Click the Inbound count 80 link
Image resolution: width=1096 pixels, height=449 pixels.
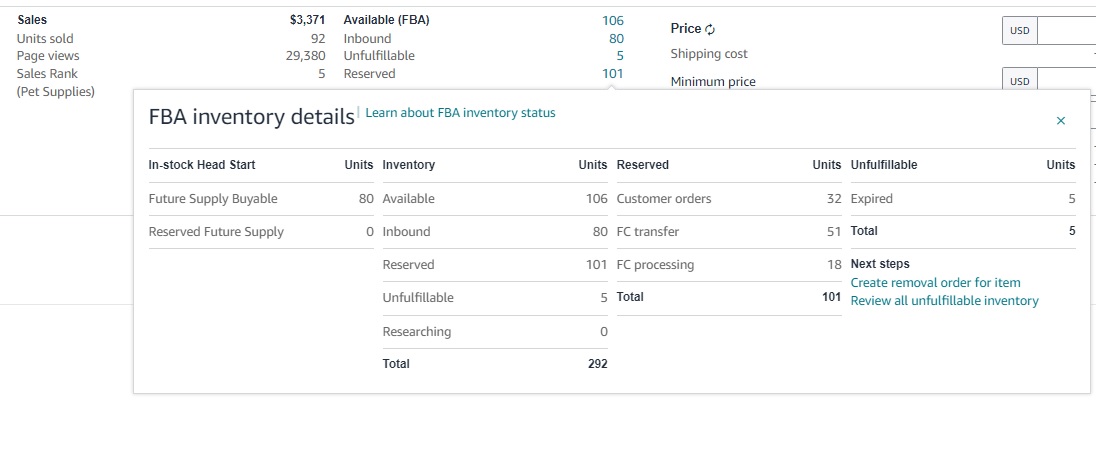(x=616, y=38)
